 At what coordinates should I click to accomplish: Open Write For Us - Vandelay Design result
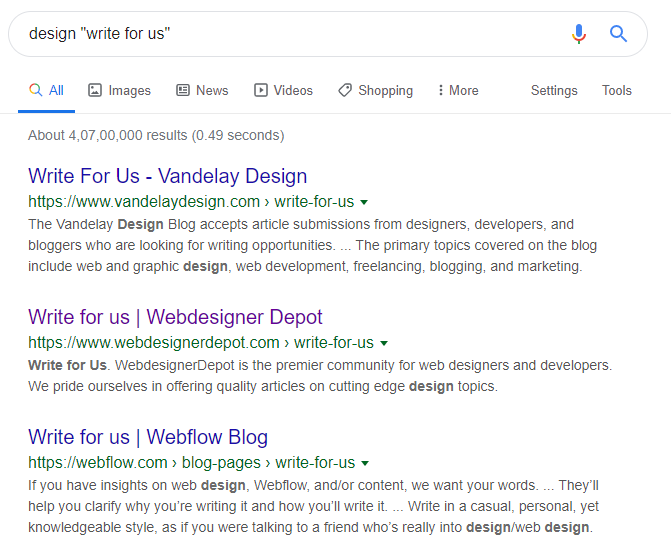point(168,176)
